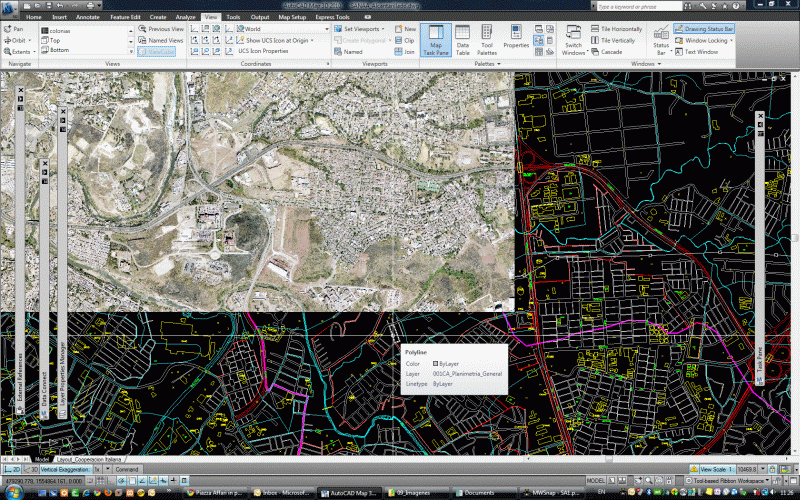Click the search keyword input field
800x500 pixels.
click(638, 6)
